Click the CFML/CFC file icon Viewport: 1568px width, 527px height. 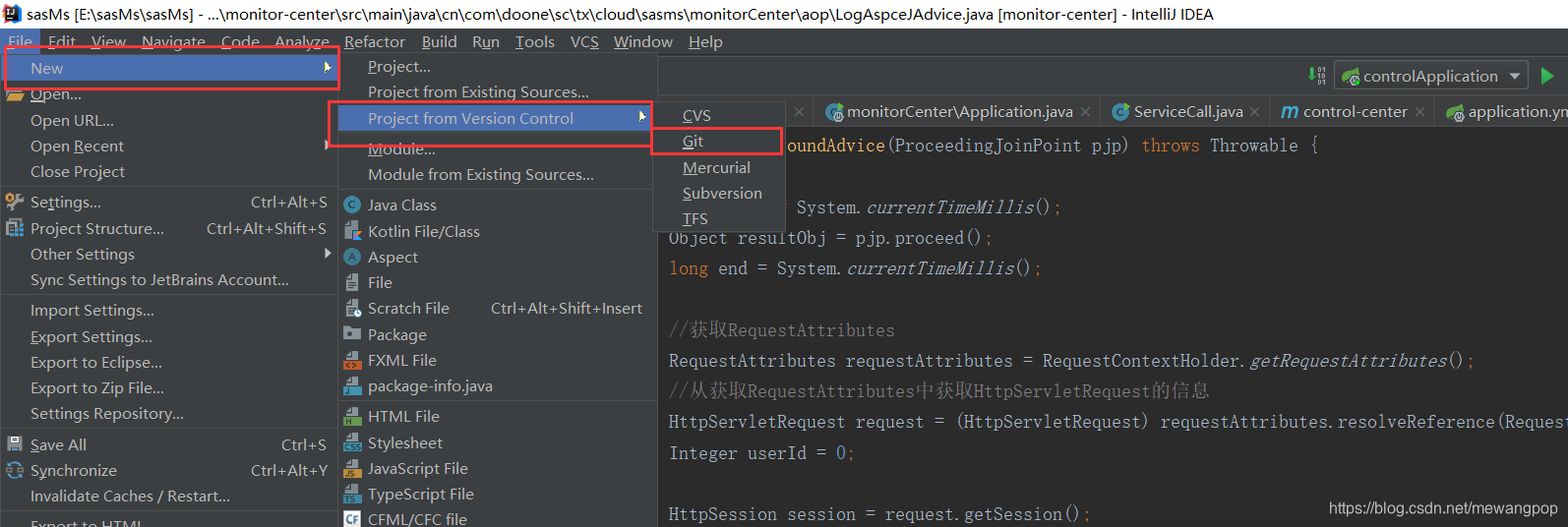pos(352,518)
